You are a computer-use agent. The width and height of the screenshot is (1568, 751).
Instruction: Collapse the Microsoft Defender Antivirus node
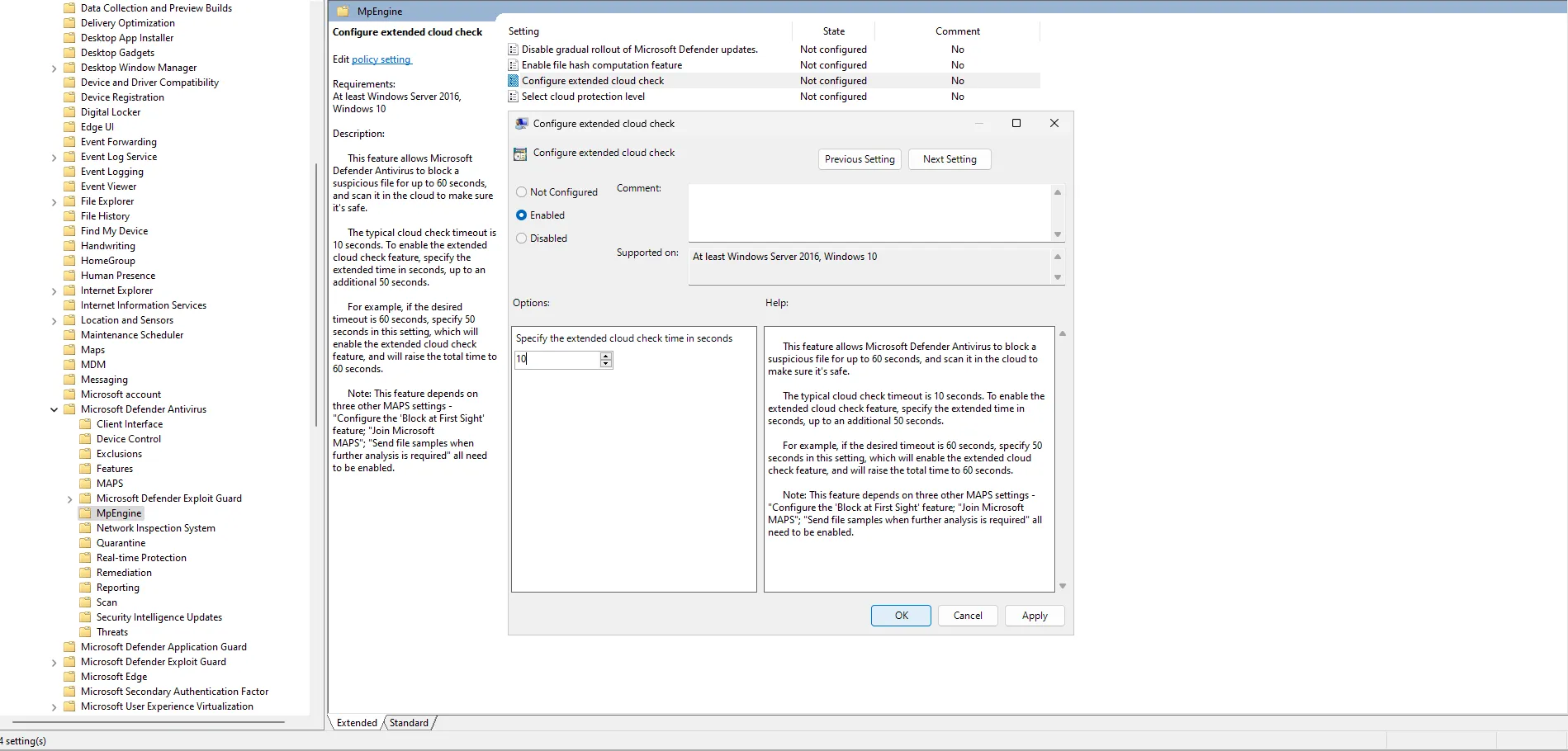[x=54, y=409]
